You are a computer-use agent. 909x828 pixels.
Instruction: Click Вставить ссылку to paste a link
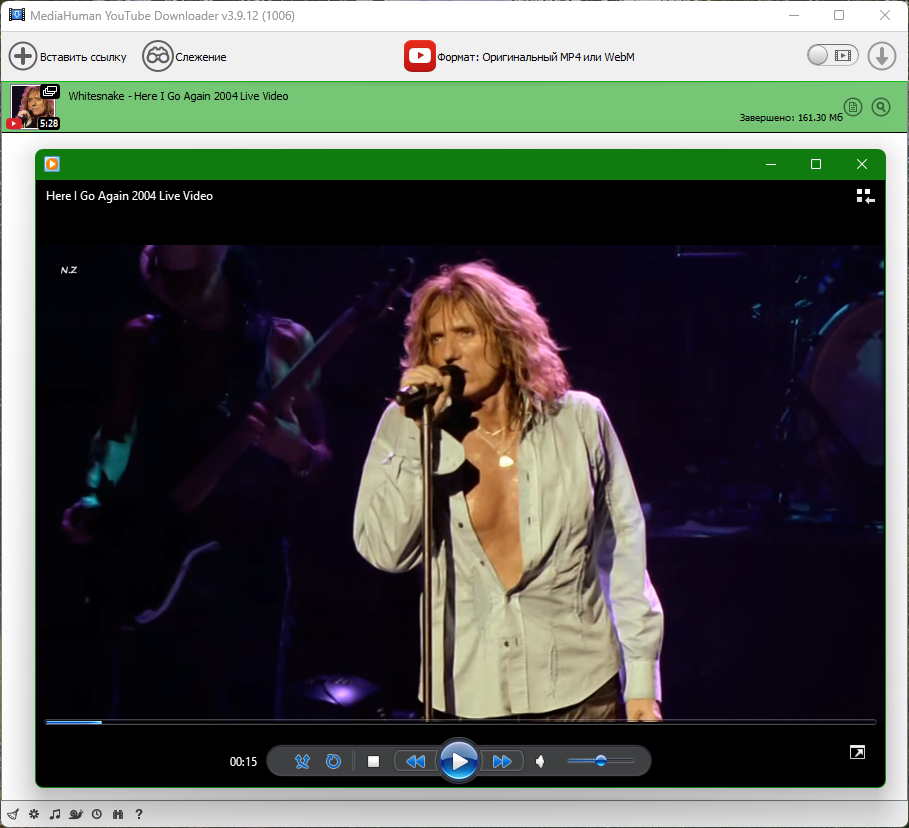click(x=68, y=56)
